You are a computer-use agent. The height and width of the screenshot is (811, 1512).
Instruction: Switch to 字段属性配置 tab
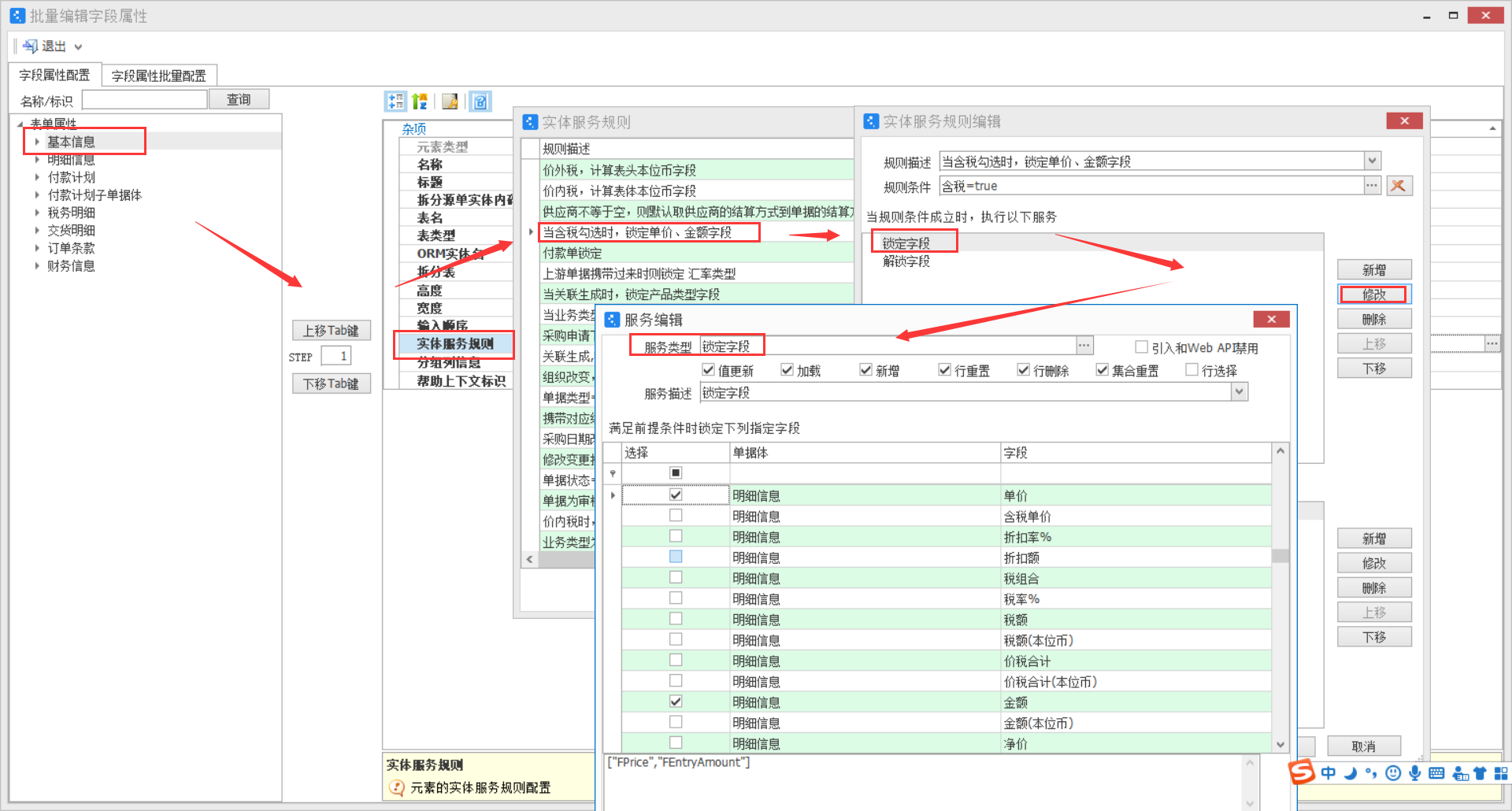(x=54, y=75)
